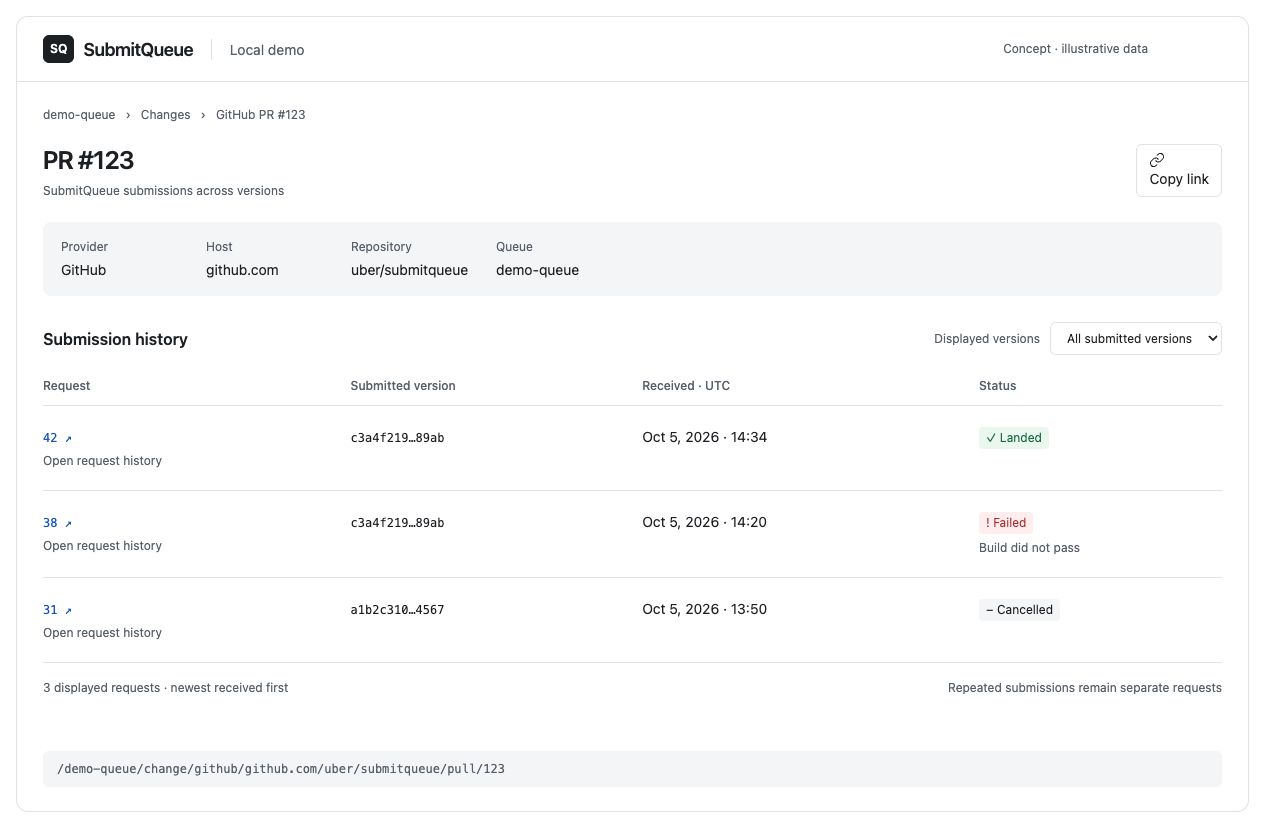Click the Cancelled status badge

[x=1019, y=609]
